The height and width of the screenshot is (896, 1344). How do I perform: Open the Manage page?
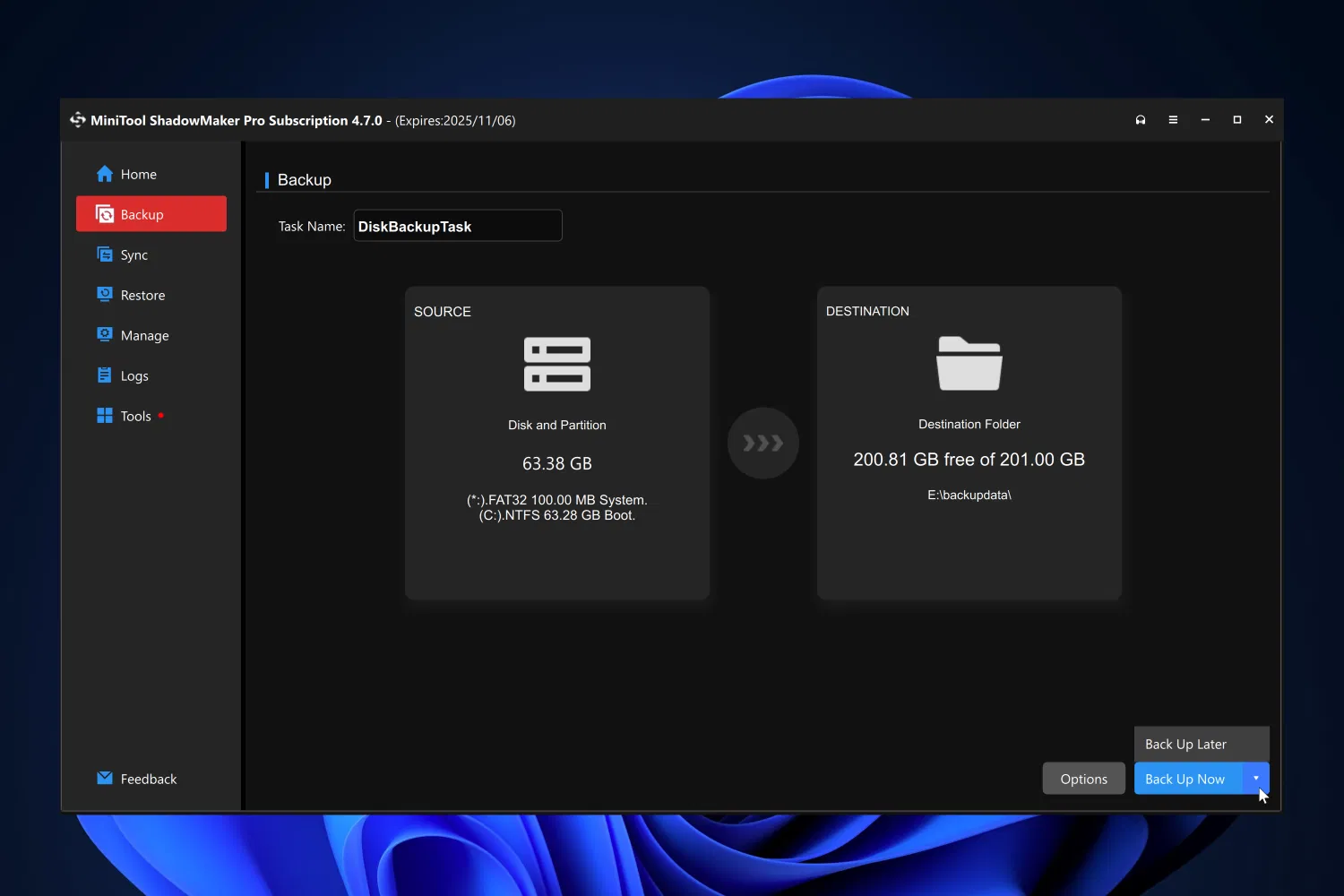pos(144,336)
